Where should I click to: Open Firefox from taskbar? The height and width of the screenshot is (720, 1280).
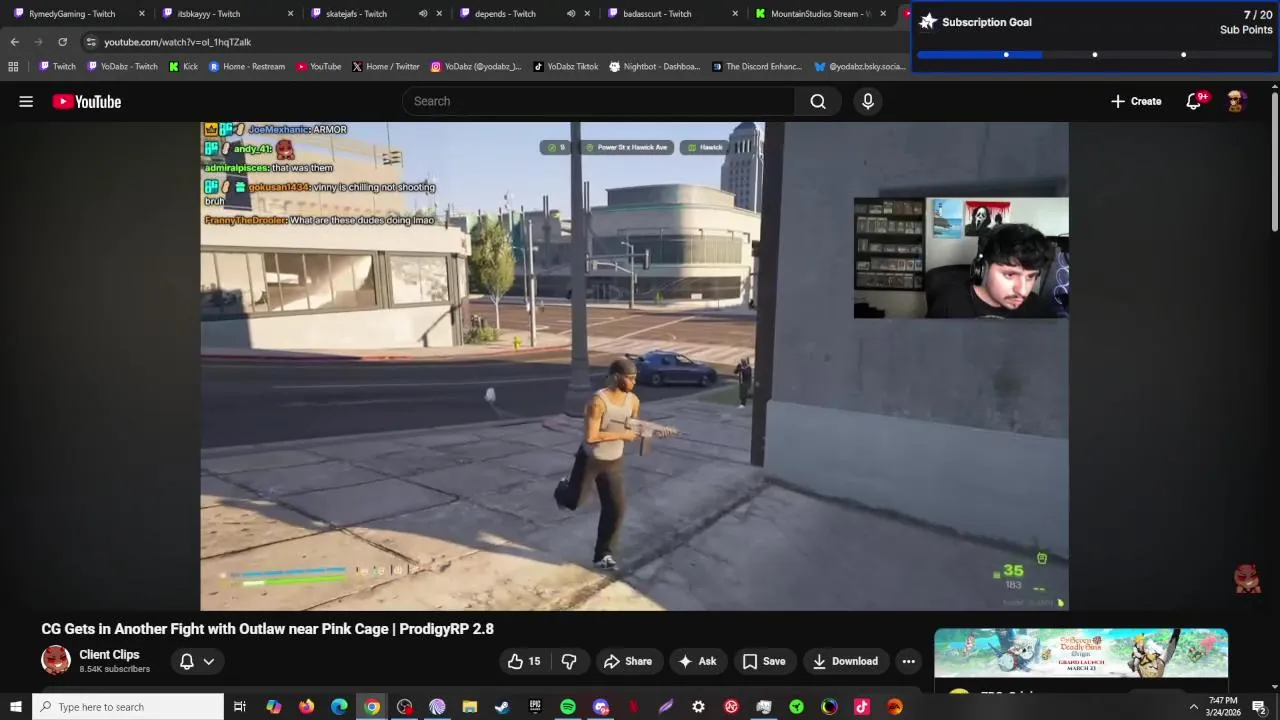306,707
